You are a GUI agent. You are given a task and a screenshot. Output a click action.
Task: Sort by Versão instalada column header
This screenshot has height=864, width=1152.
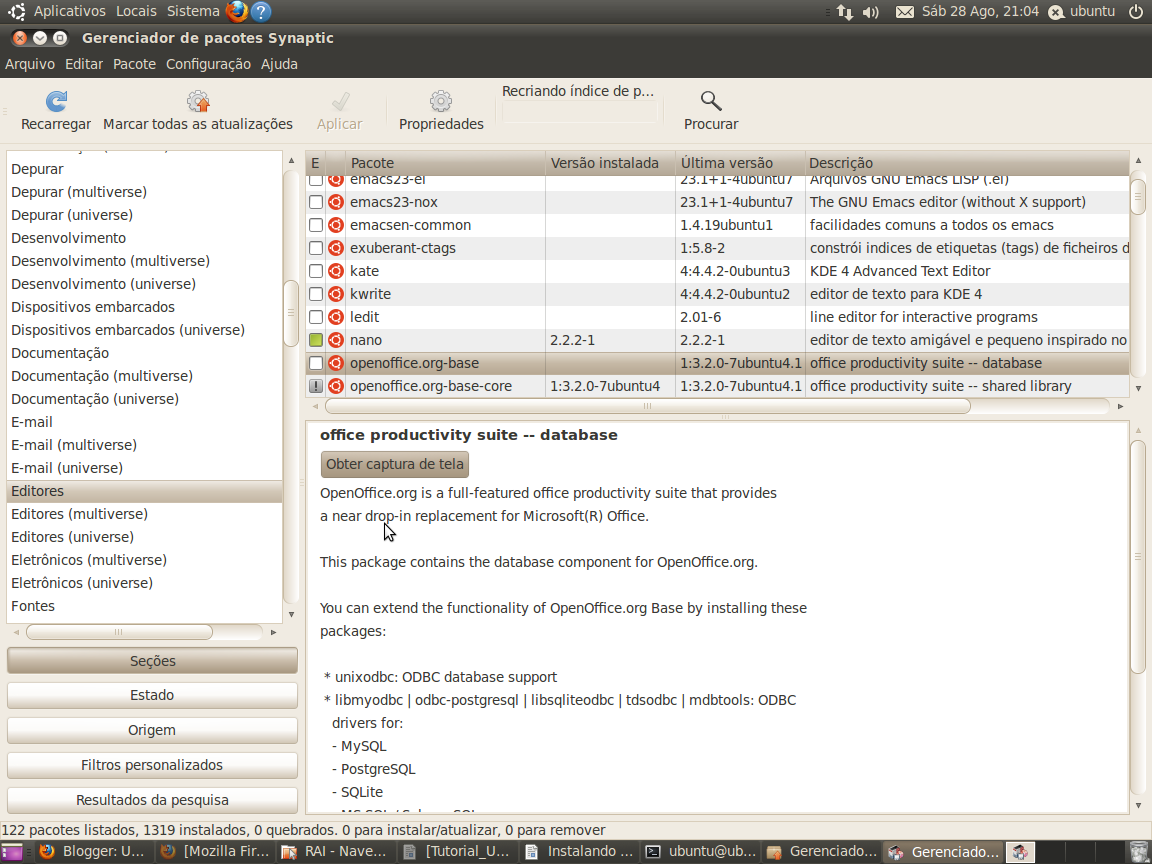[x=611, y=163]
